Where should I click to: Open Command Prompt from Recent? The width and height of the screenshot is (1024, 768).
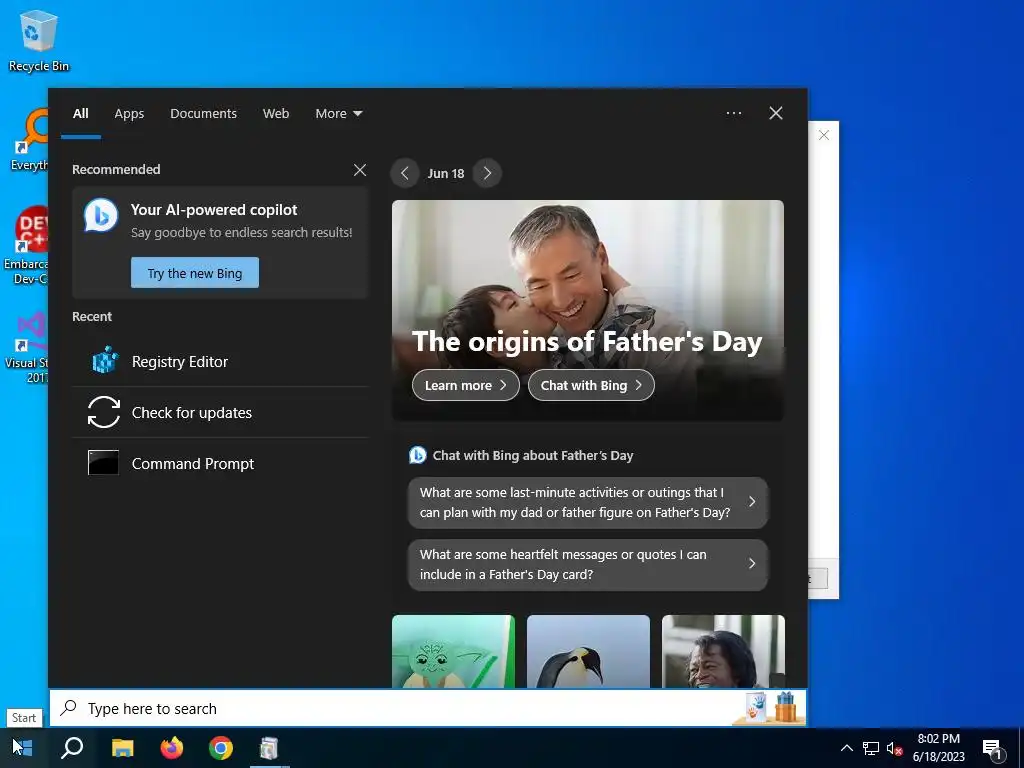[x=220, y=463]
